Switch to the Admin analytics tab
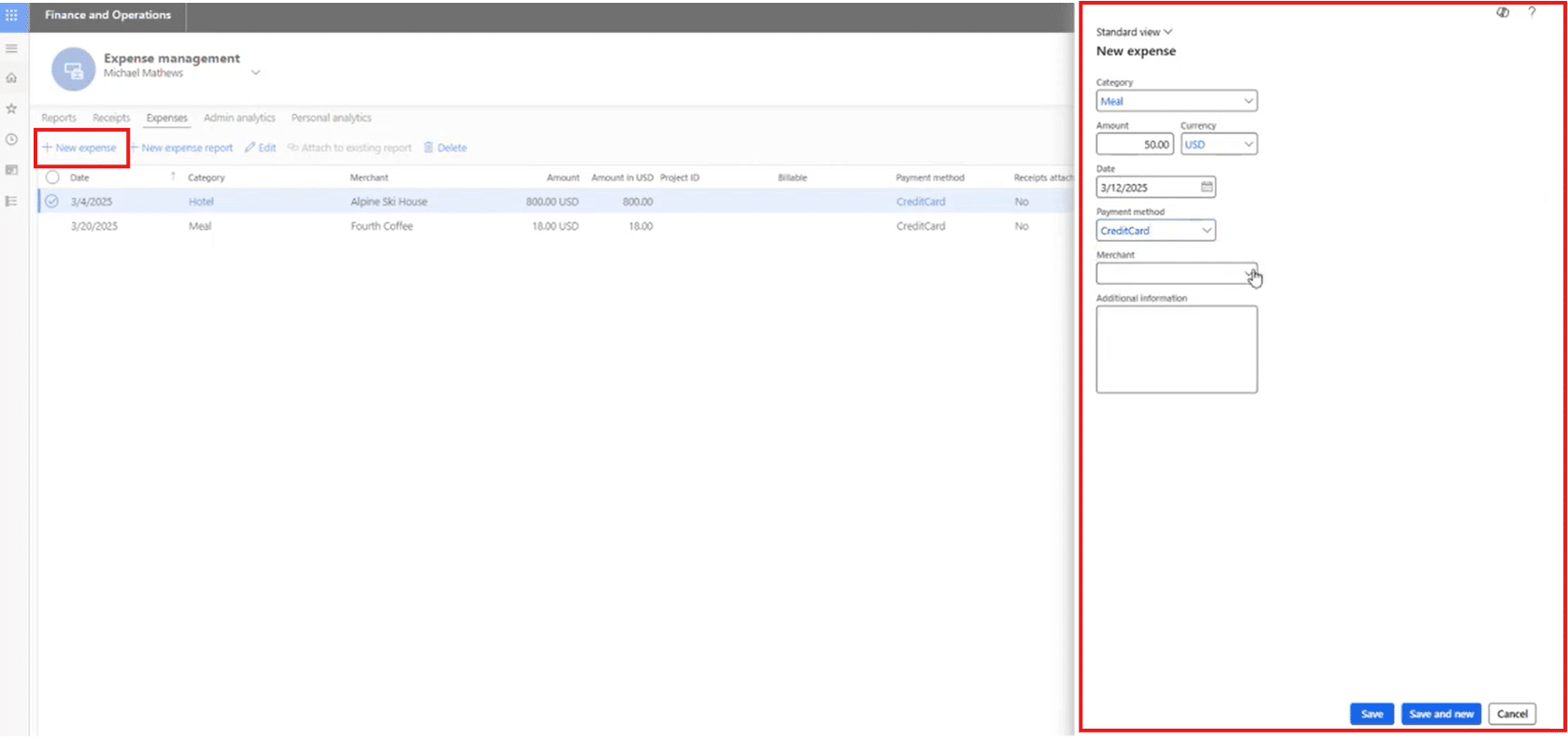This screenshot has height=740, width=1568. coord(239,118)
